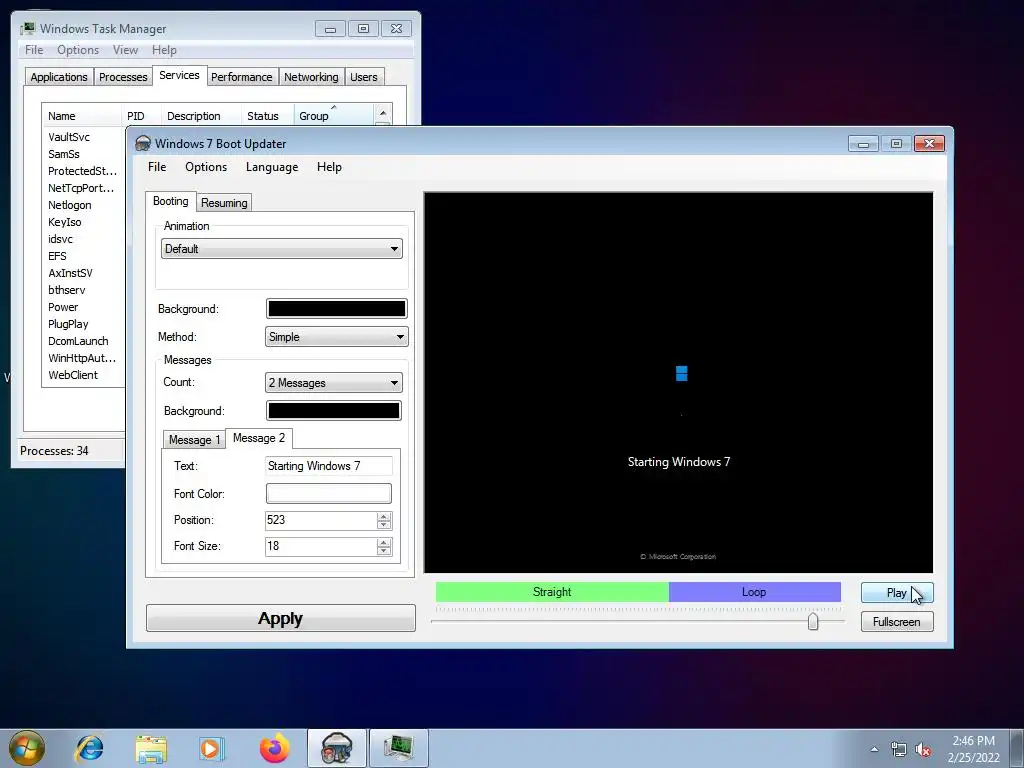
Task: Select the Message 2 tab
Action: 259,438
